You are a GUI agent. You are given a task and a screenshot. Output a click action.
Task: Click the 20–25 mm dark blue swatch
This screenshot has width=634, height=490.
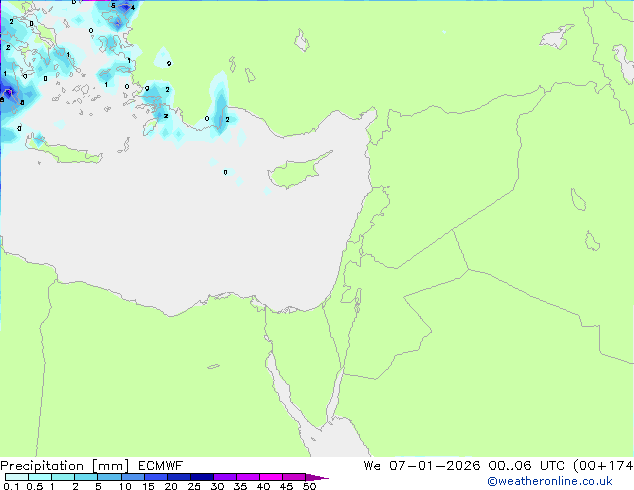178,477
